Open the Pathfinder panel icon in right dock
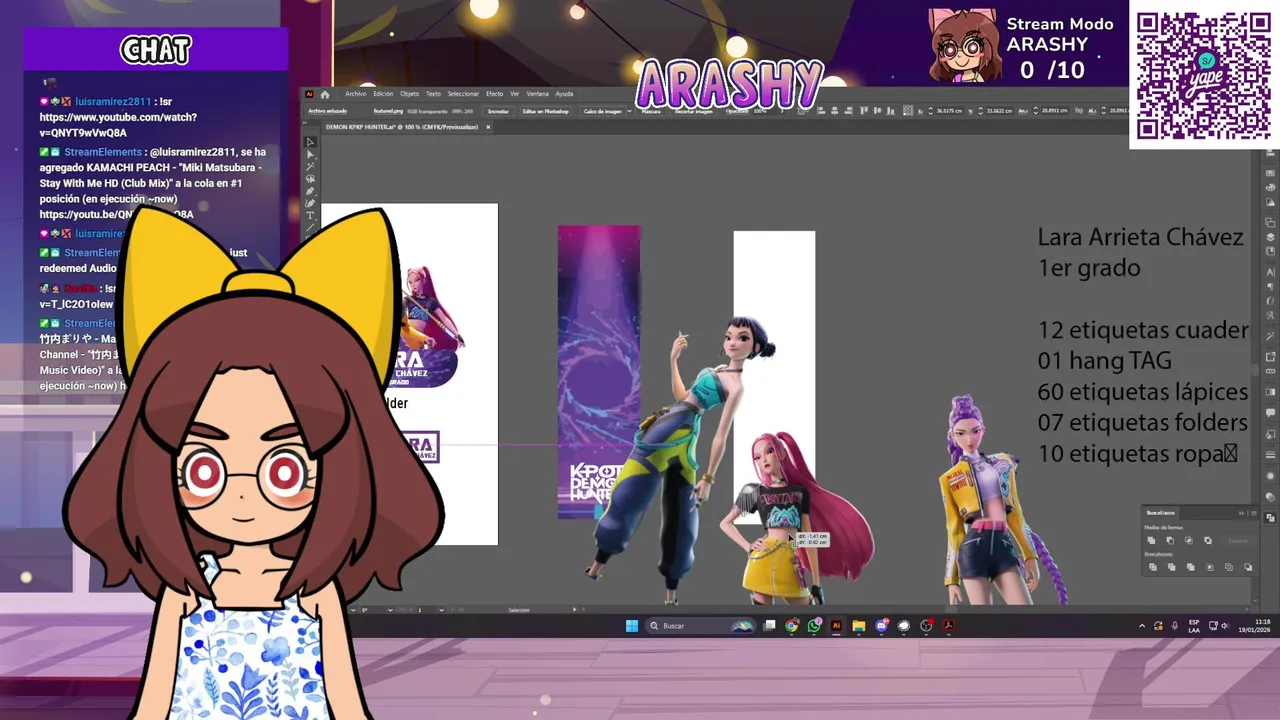The width and height of the screenshot is (1280, 720). tap(1271, 518)
